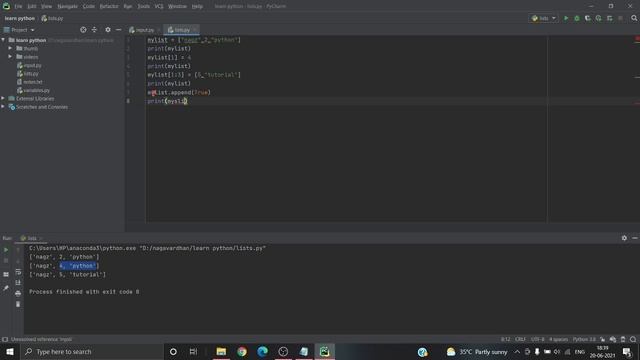Screen dimensions: 640x360
Task: Click the PyCharm logo in the title bar
Action: [x=6, y=6]
